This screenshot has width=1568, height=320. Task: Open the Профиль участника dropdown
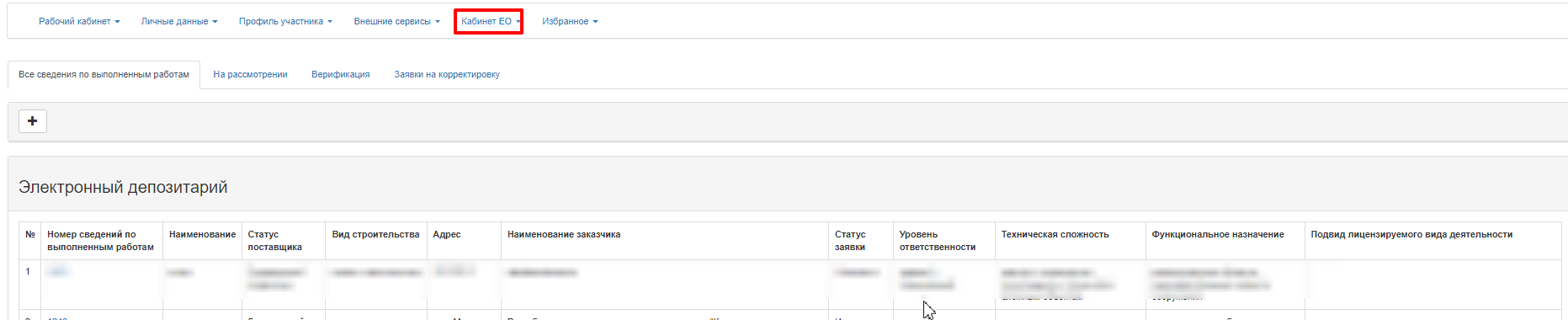(285, 22)
